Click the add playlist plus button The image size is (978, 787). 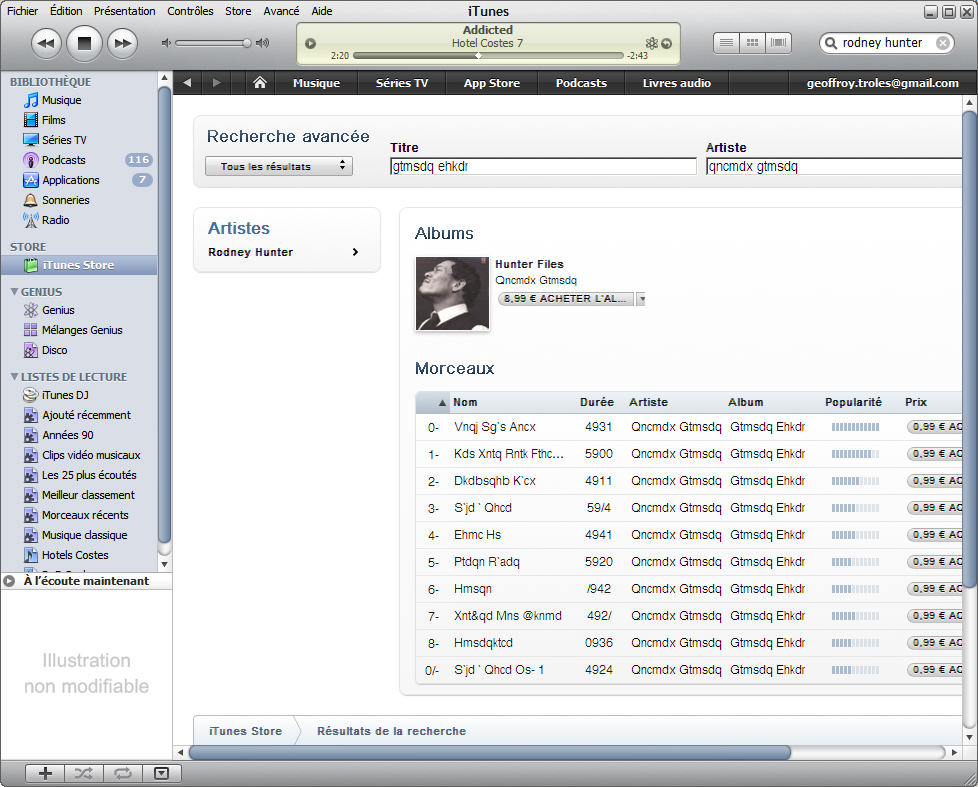[x=45, y=773]
